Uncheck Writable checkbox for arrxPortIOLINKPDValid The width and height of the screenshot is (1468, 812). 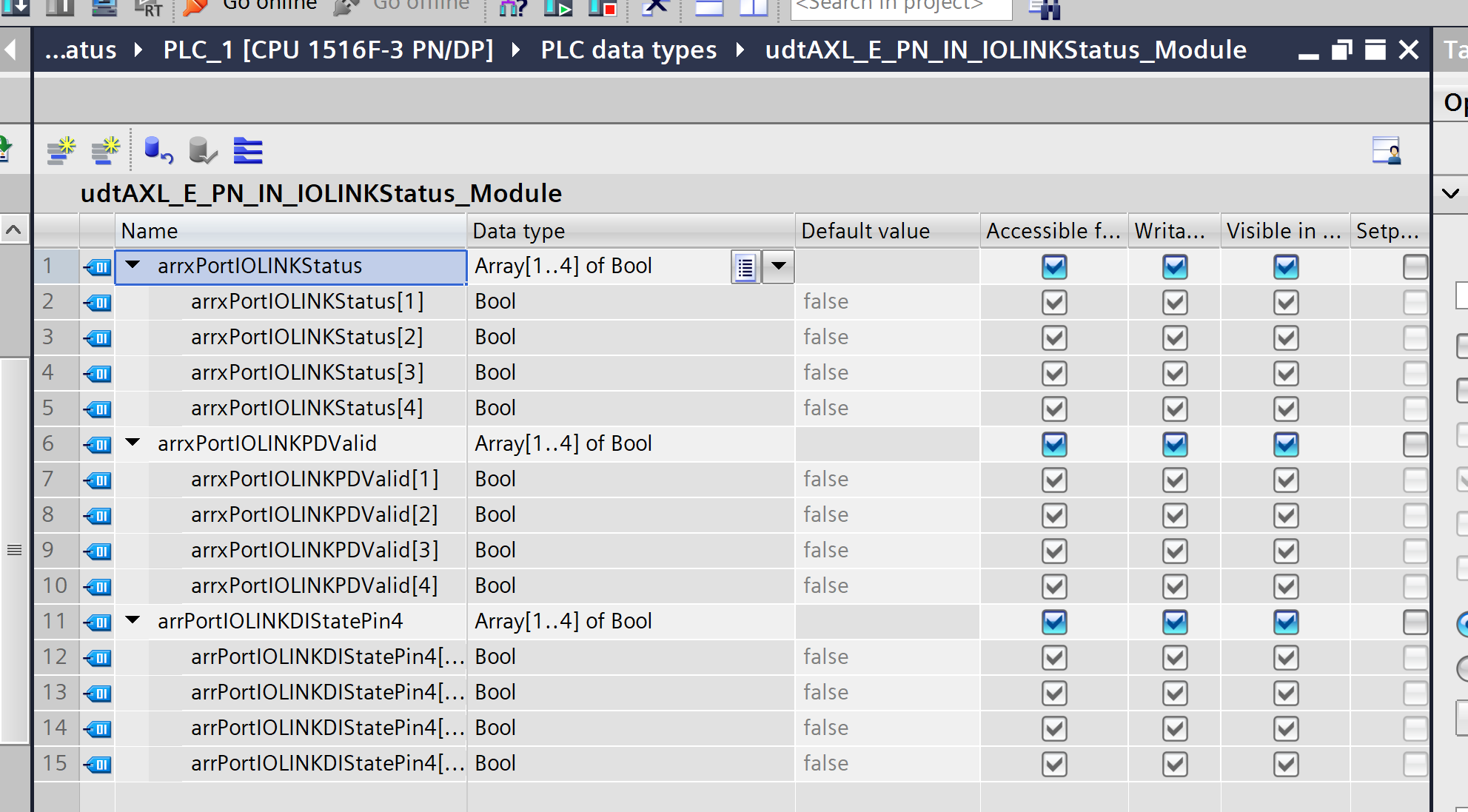point(1174,445)
